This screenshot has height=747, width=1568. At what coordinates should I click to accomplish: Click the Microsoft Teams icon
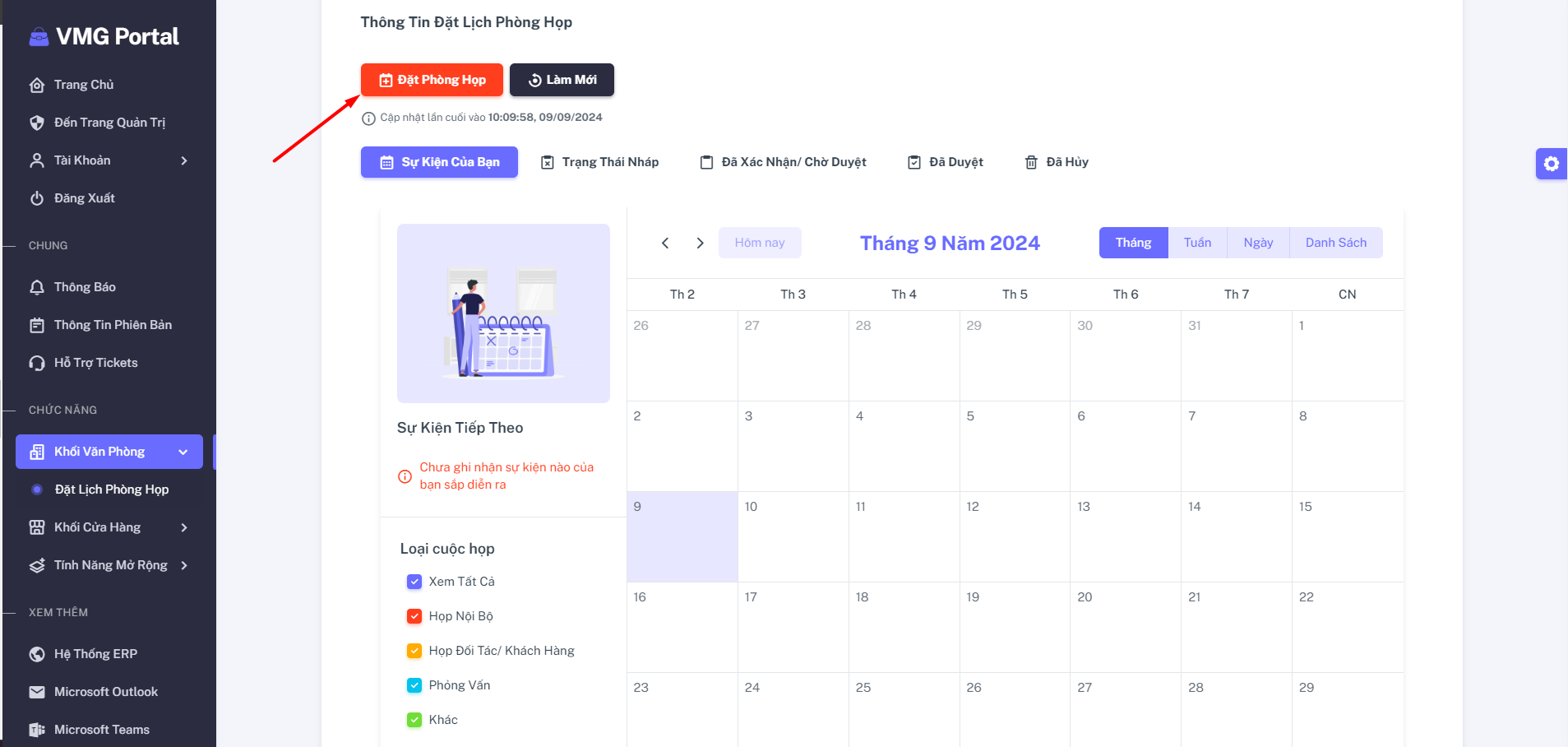(x=37, y=731)
